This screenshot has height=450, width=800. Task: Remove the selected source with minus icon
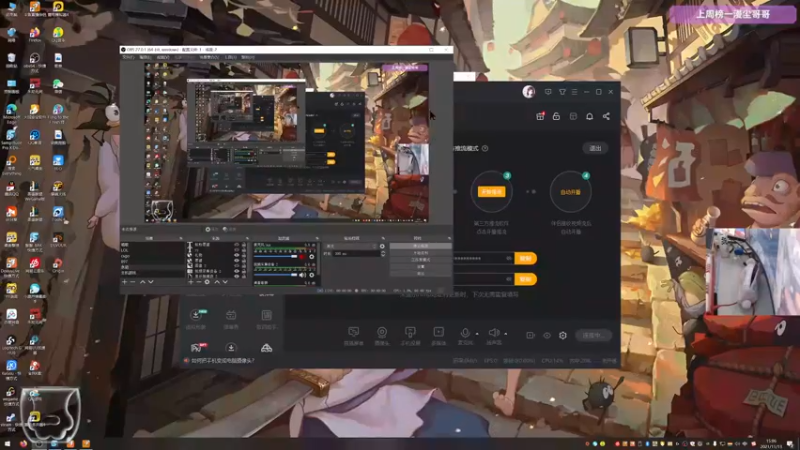[x=198, y=282]
